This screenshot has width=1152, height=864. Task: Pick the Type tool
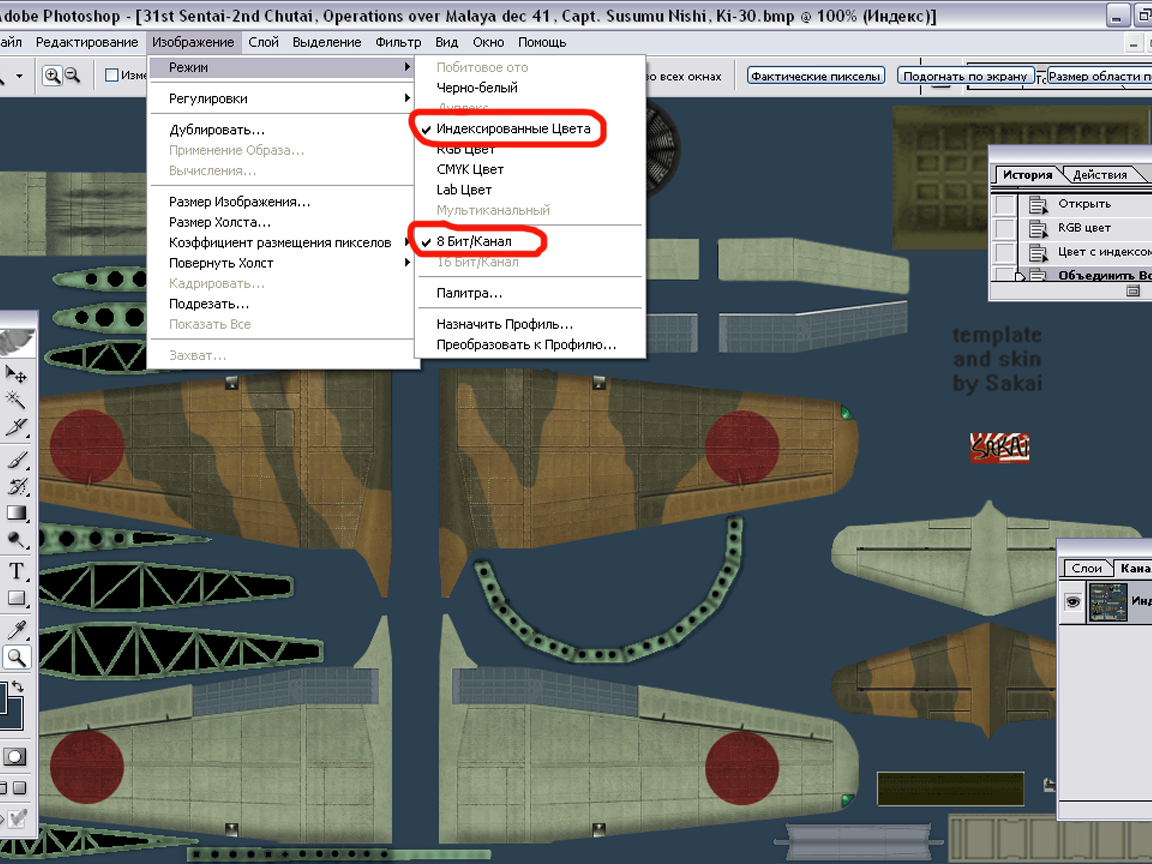click(x=17, y=571)
